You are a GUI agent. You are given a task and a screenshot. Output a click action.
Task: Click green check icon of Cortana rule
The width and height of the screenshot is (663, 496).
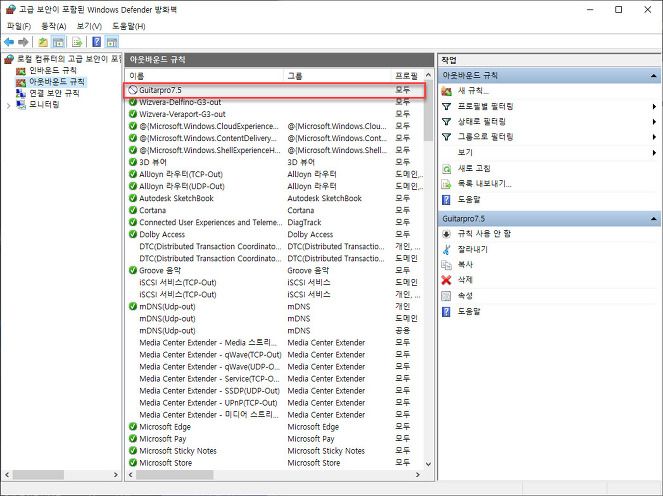tap(133, 210)
